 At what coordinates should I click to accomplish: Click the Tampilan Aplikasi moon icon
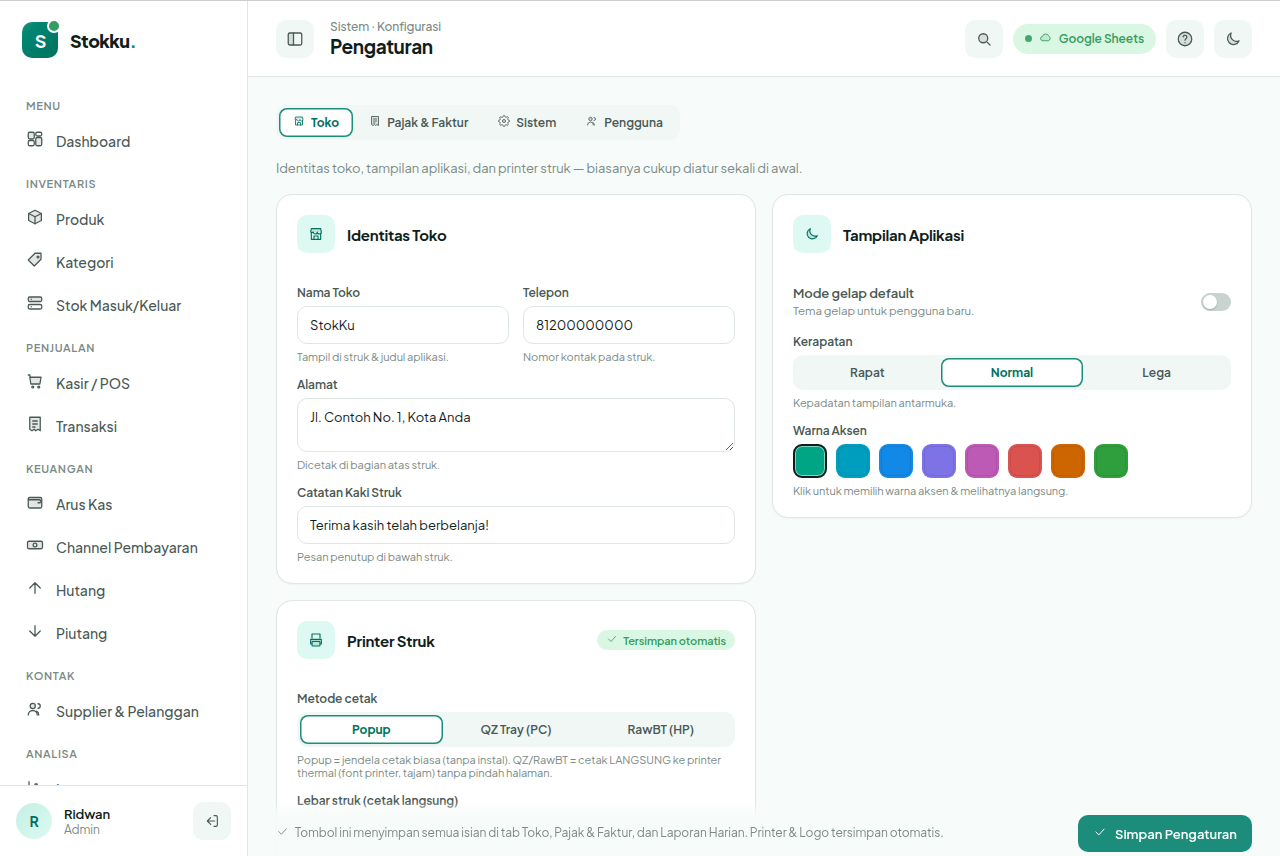coord(812,234)
